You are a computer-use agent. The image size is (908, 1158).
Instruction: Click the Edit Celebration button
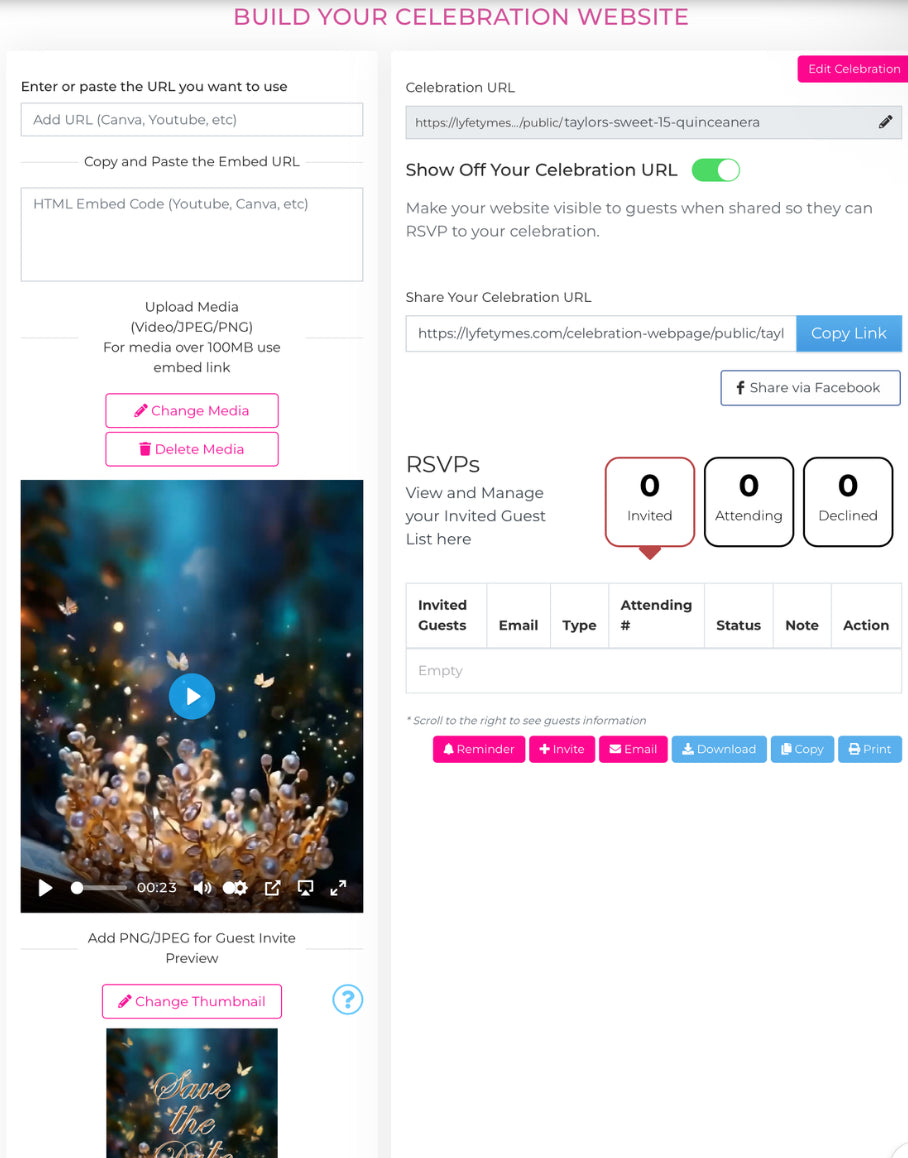coord(853,69)
